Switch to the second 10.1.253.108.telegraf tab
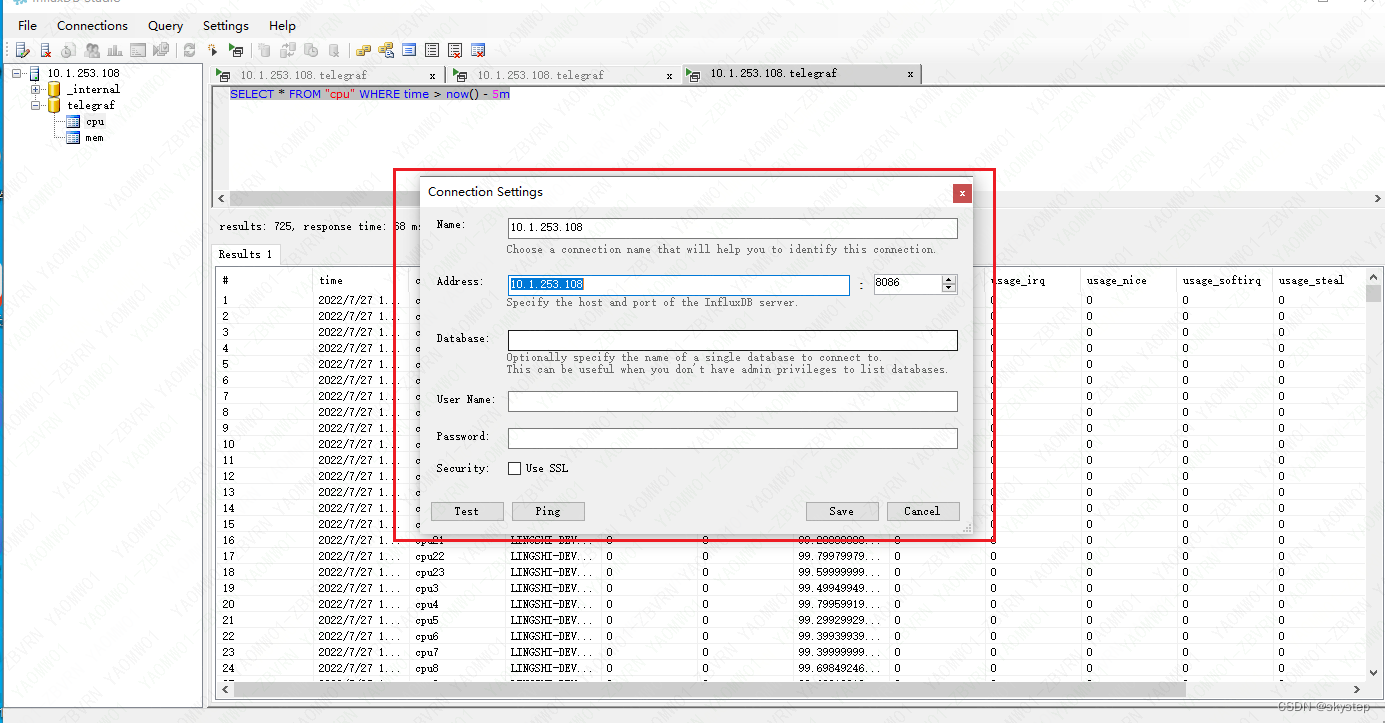The width and height of the screenshot is (1385, 723). [563, 75]
